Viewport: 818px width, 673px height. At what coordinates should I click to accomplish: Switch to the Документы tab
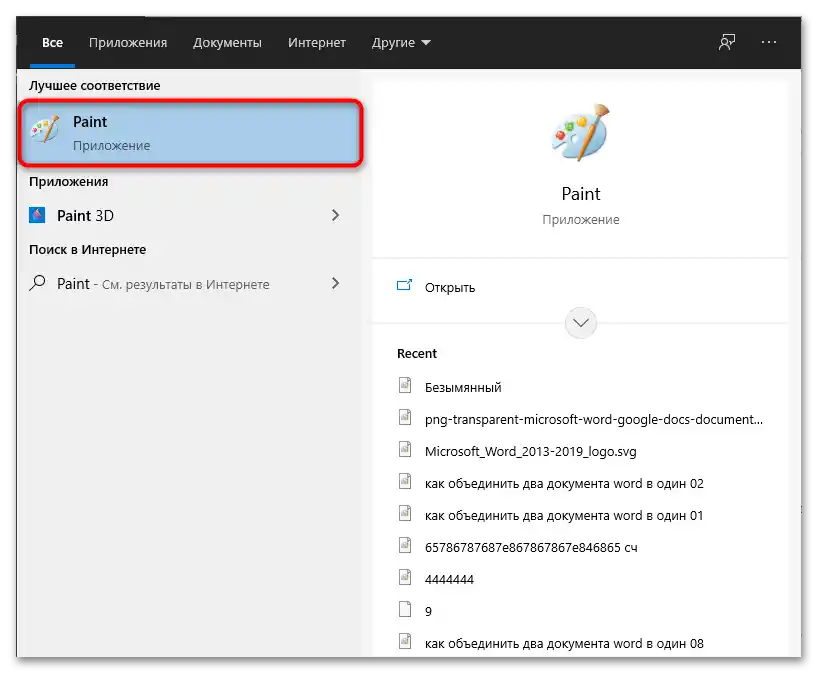pos(227,43)
